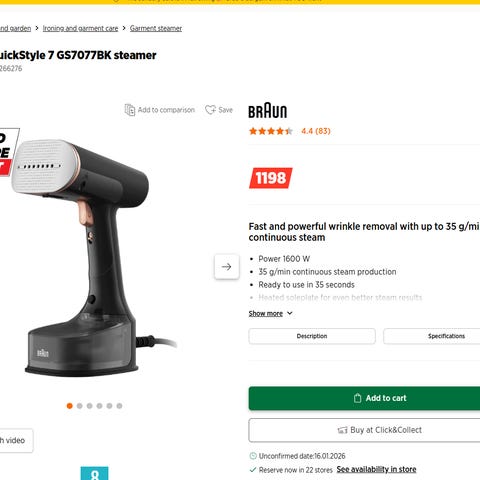Open the Description tab

click(312, 336)
